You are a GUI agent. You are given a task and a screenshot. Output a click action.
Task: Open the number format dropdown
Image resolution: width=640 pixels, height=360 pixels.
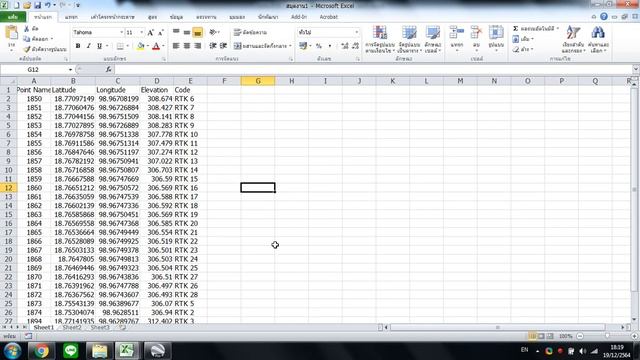[356, 32]
